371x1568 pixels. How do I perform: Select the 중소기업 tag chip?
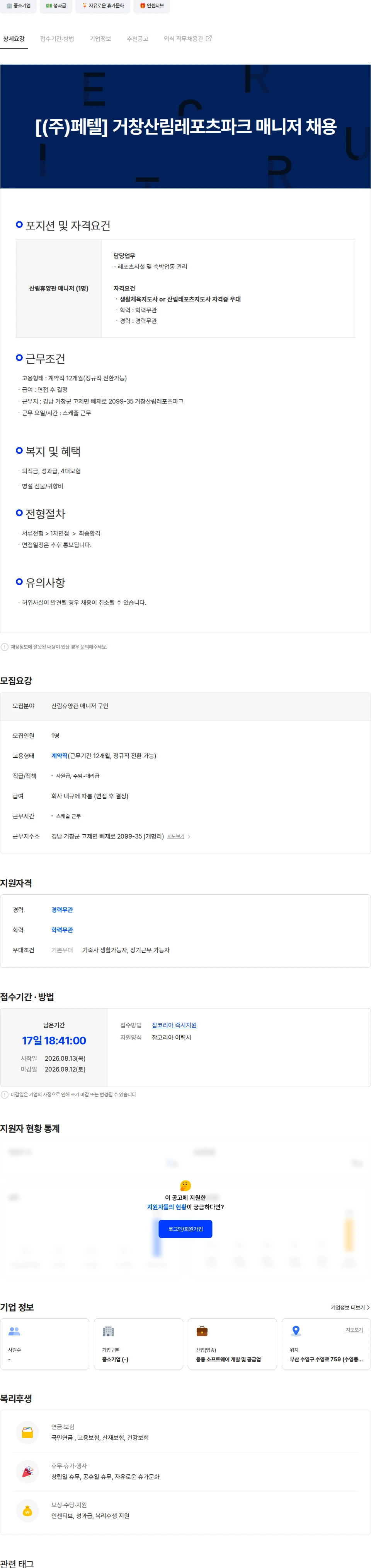click(x=18, y=5)
